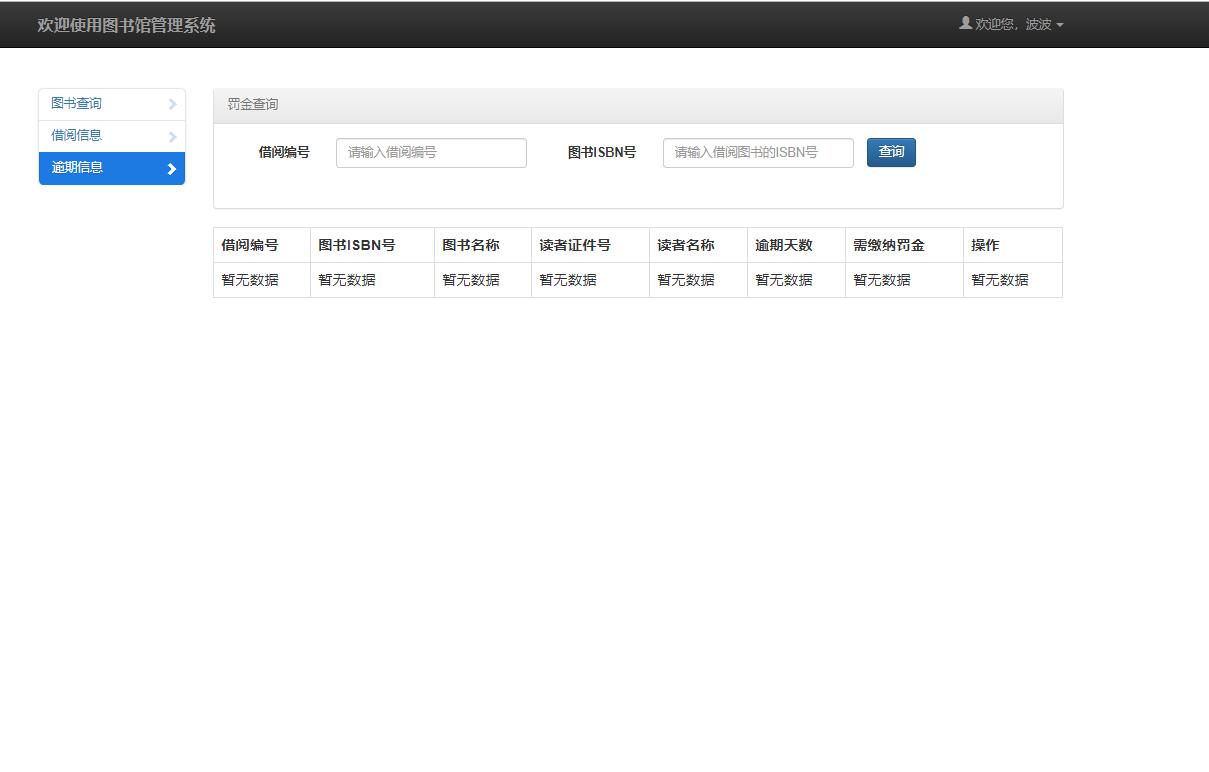Image resolution: width=1209 pixels, height=772 pixels.
Task: Click the 逾期天数 column header
Action: click(x=784, y=245)
